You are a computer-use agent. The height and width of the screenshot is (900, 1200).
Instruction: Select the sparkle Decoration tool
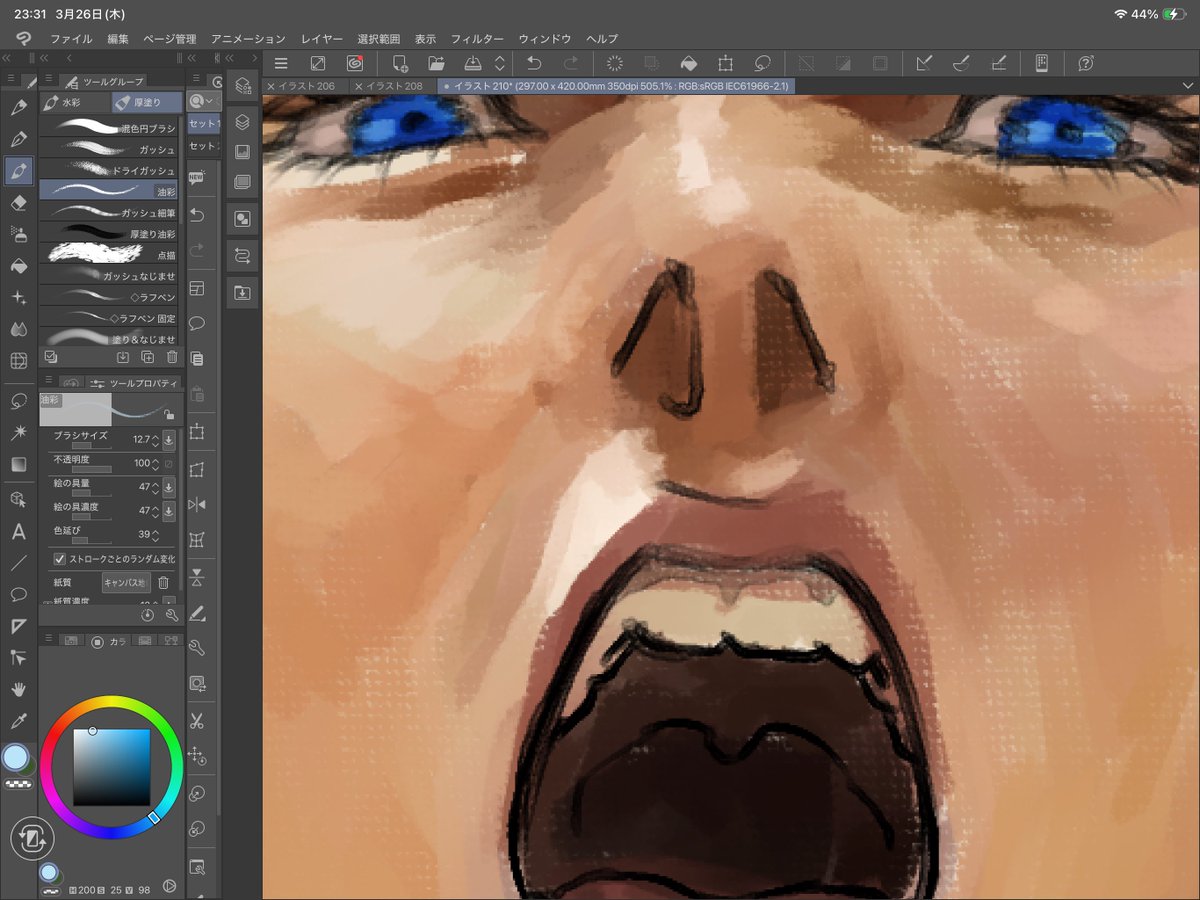tap(17, 298)
